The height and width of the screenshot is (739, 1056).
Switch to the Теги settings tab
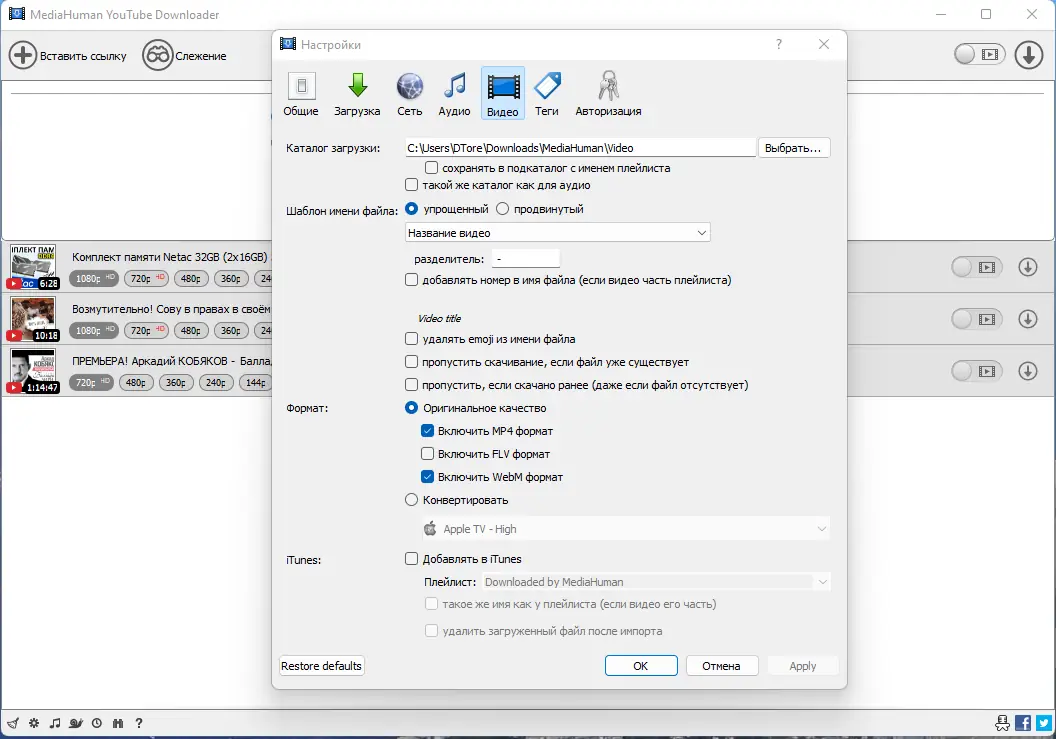coord(547,94)
